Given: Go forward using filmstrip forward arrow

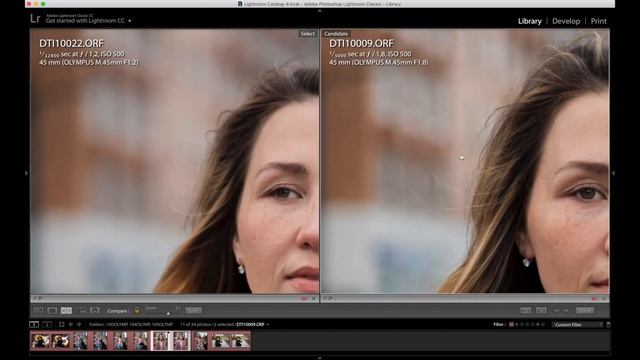Looking at the screenshot, I should tap(79, 324).
